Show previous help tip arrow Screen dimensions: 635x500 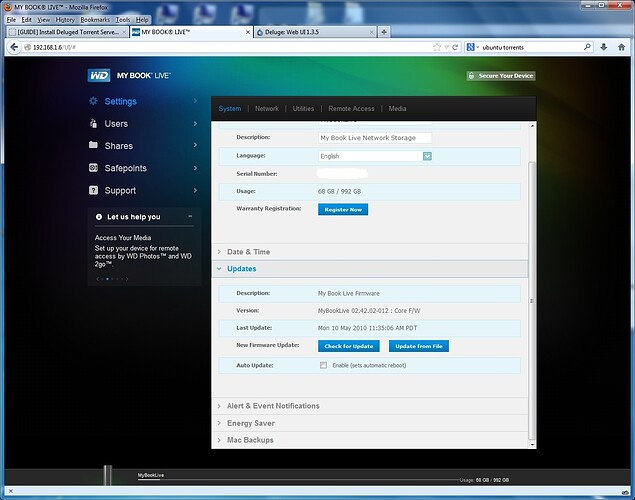point(98,279)
